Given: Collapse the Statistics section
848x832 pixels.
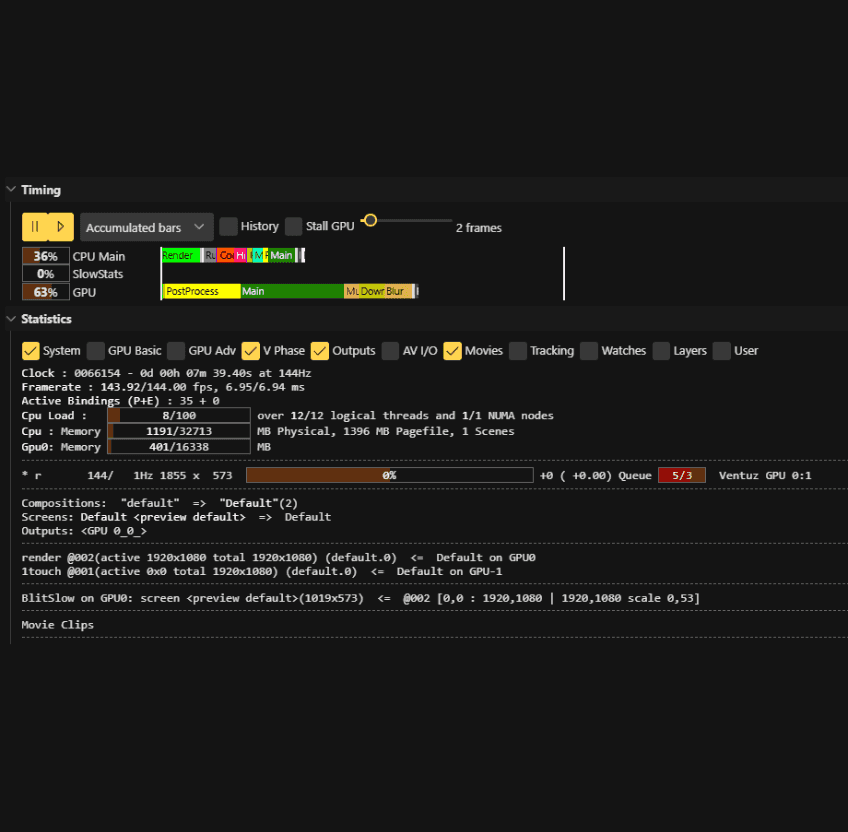Looking at the screenshot, I should point(11,319).
